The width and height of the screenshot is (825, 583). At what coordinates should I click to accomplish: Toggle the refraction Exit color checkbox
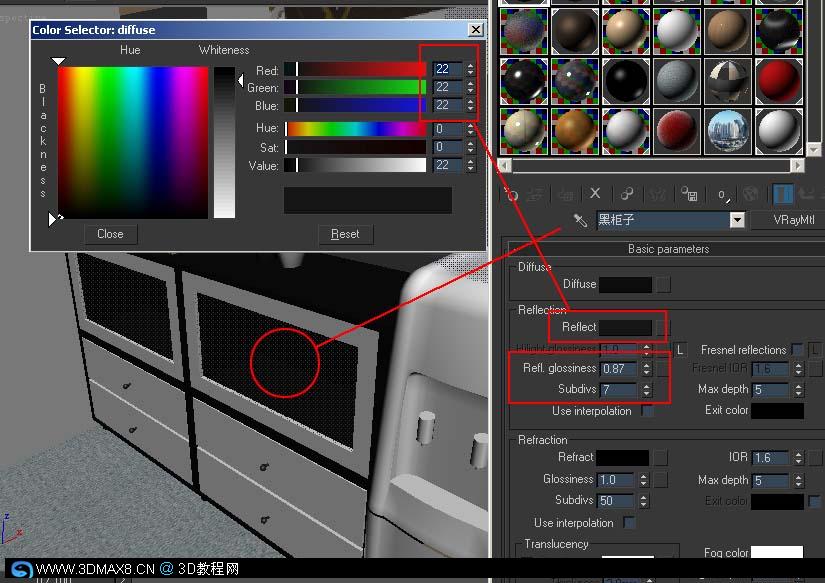814,501
